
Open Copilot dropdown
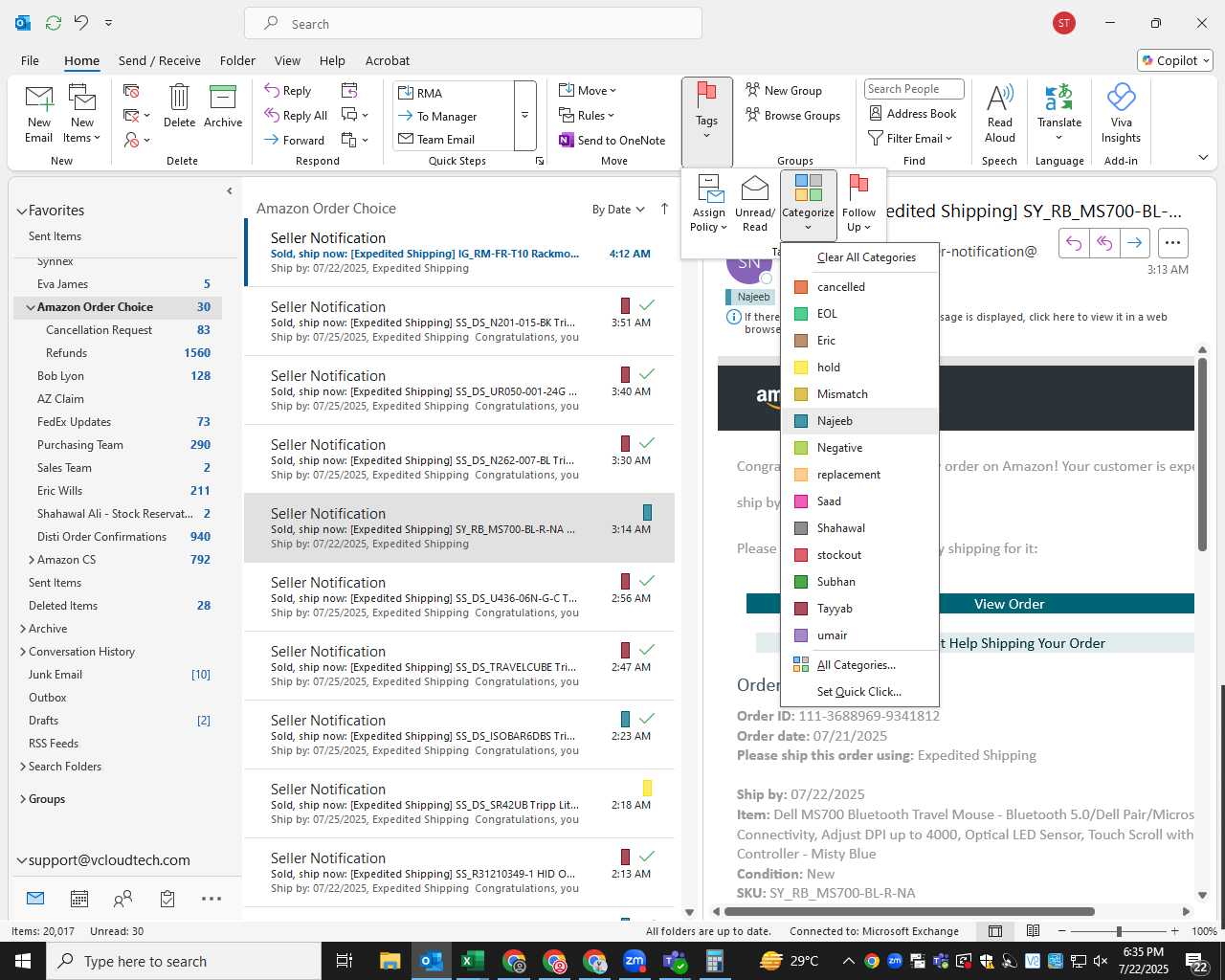1176,60
